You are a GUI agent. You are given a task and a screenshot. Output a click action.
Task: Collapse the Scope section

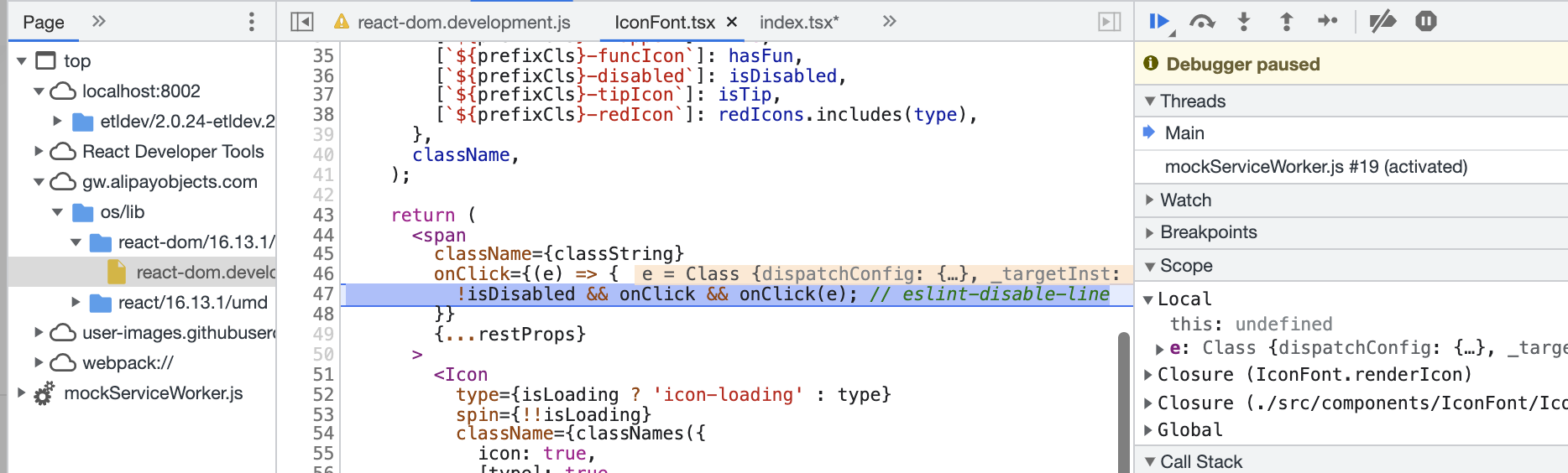1150,267
